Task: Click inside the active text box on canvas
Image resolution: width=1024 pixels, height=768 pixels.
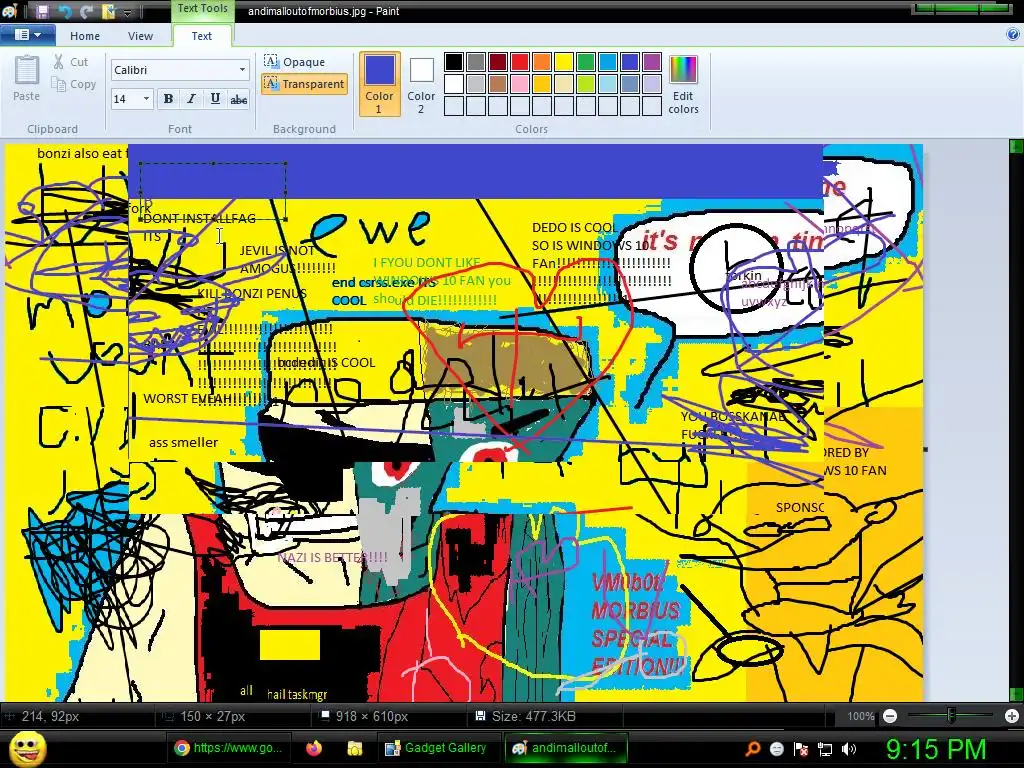Action: tap(213, 191)
